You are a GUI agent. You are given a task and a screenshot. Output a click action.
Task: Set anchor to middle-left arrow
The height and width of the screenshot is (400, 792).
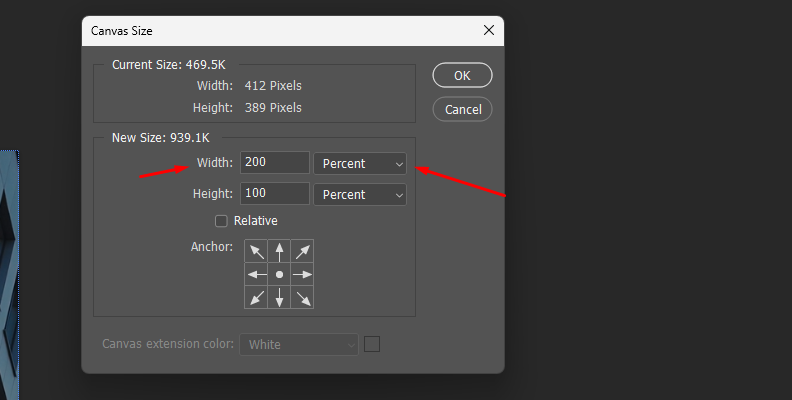pyautogui.click(x=257, y=274)
